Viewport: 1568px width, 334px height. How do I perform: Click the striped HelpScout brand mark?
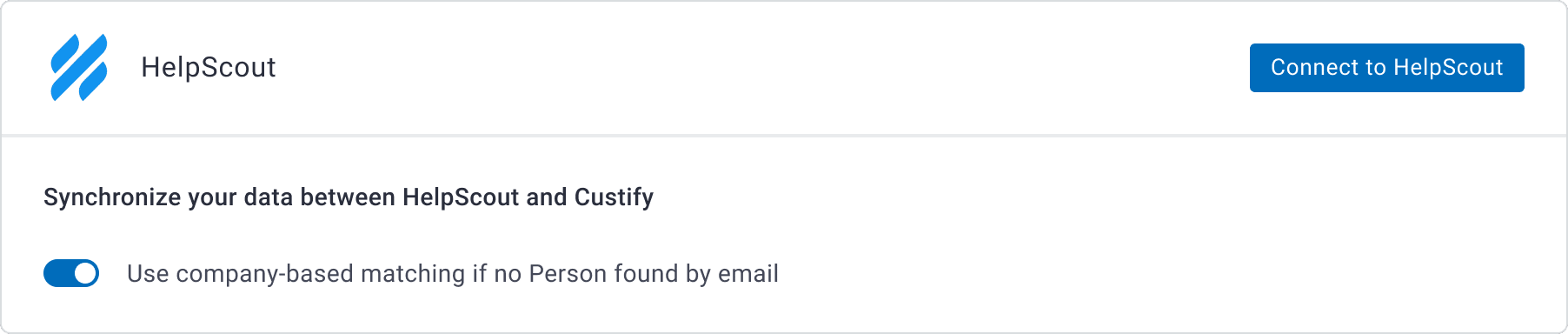click(79, 68)
